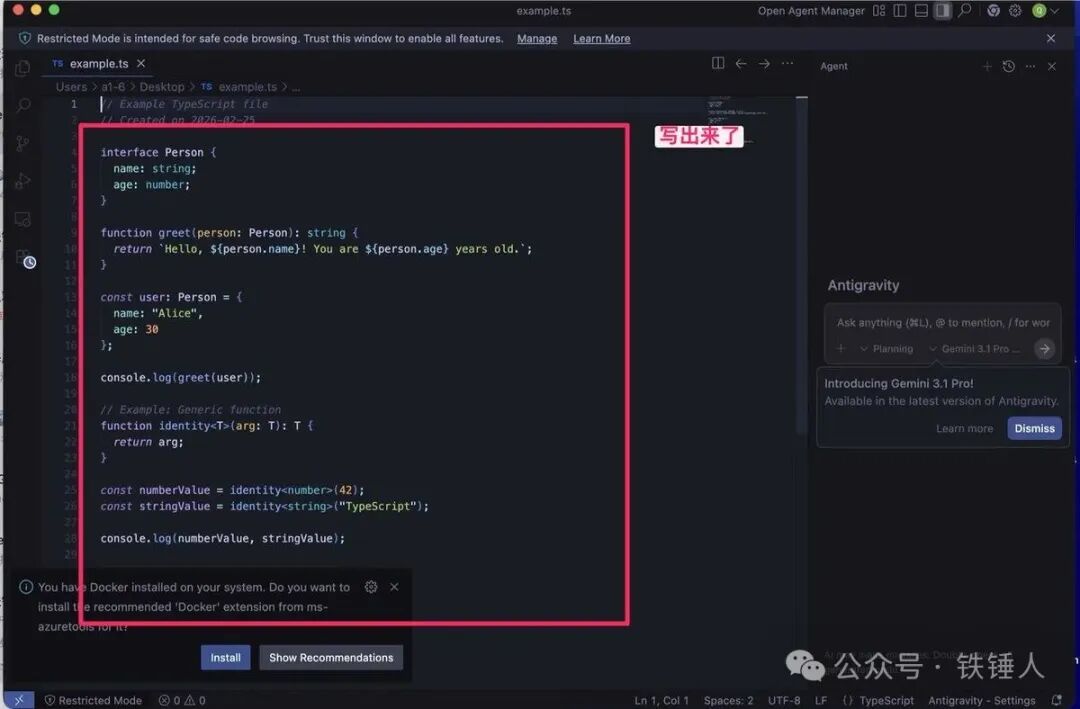The width and height of the screenshot is (1080, 709).
Task: Select the example.ts editor tab
Action: pyautogui.click(x=96, y=63)
